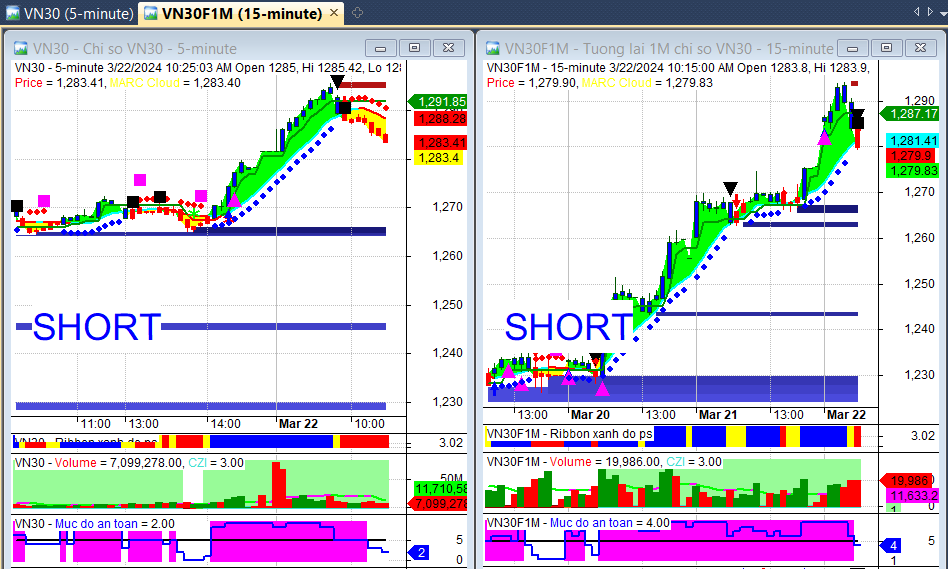Click the blue 4 safety level marker

point(891,545)
